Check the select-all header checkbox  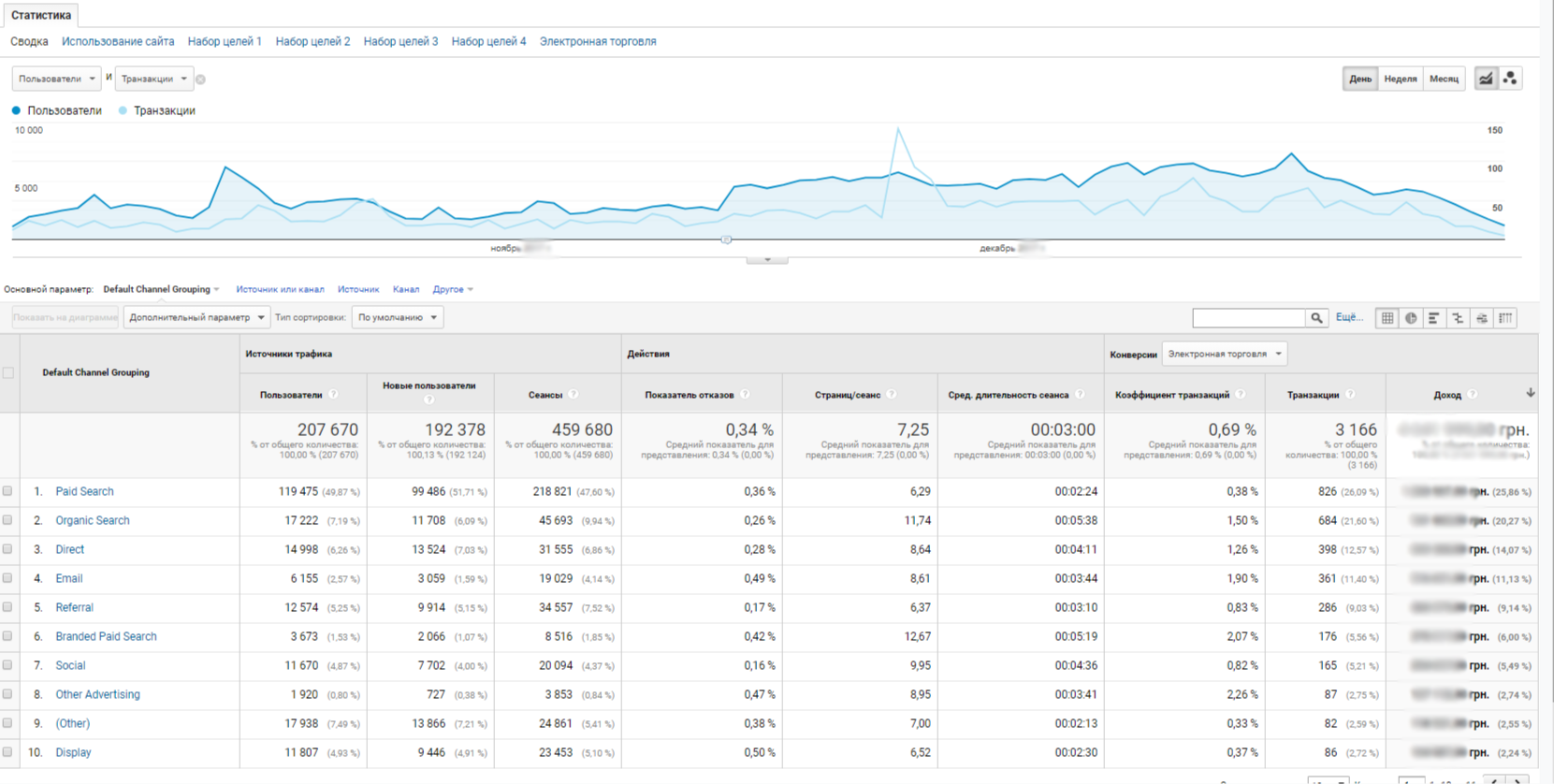[x=8, y=372]
